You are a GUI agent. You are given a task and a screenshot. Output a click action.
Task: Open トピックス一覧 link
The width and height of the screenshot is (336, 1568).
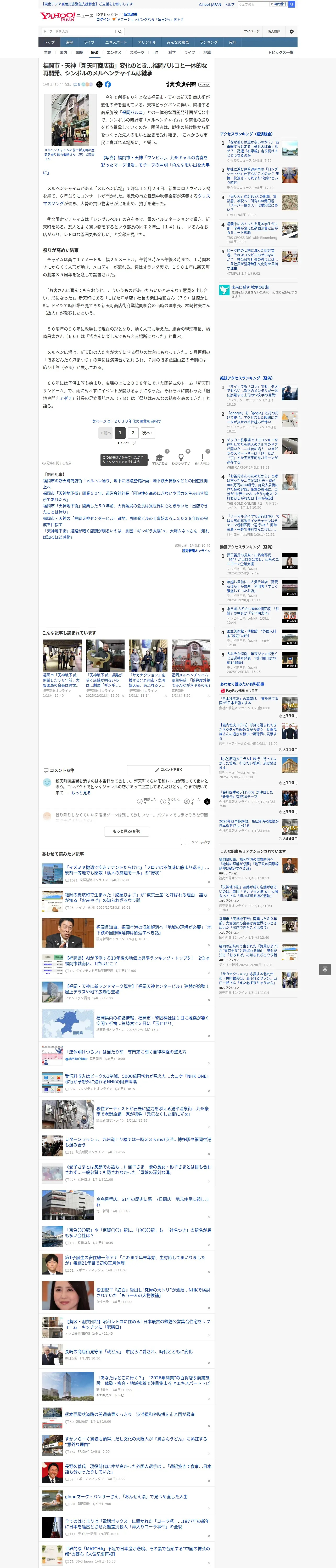[x=281, y=52]
